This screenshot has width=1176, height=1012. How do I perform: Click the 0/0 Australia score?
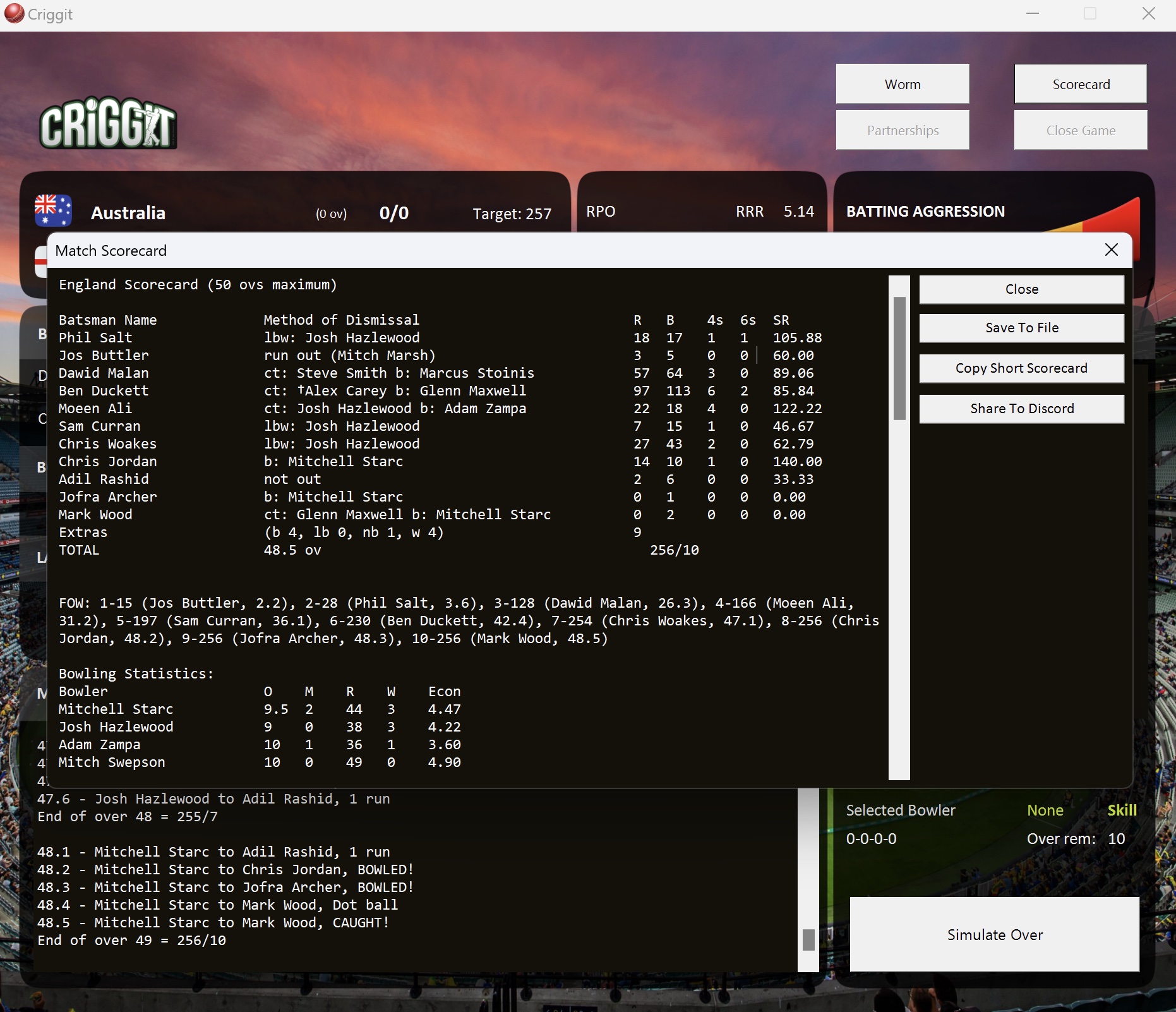pos(394,213)
